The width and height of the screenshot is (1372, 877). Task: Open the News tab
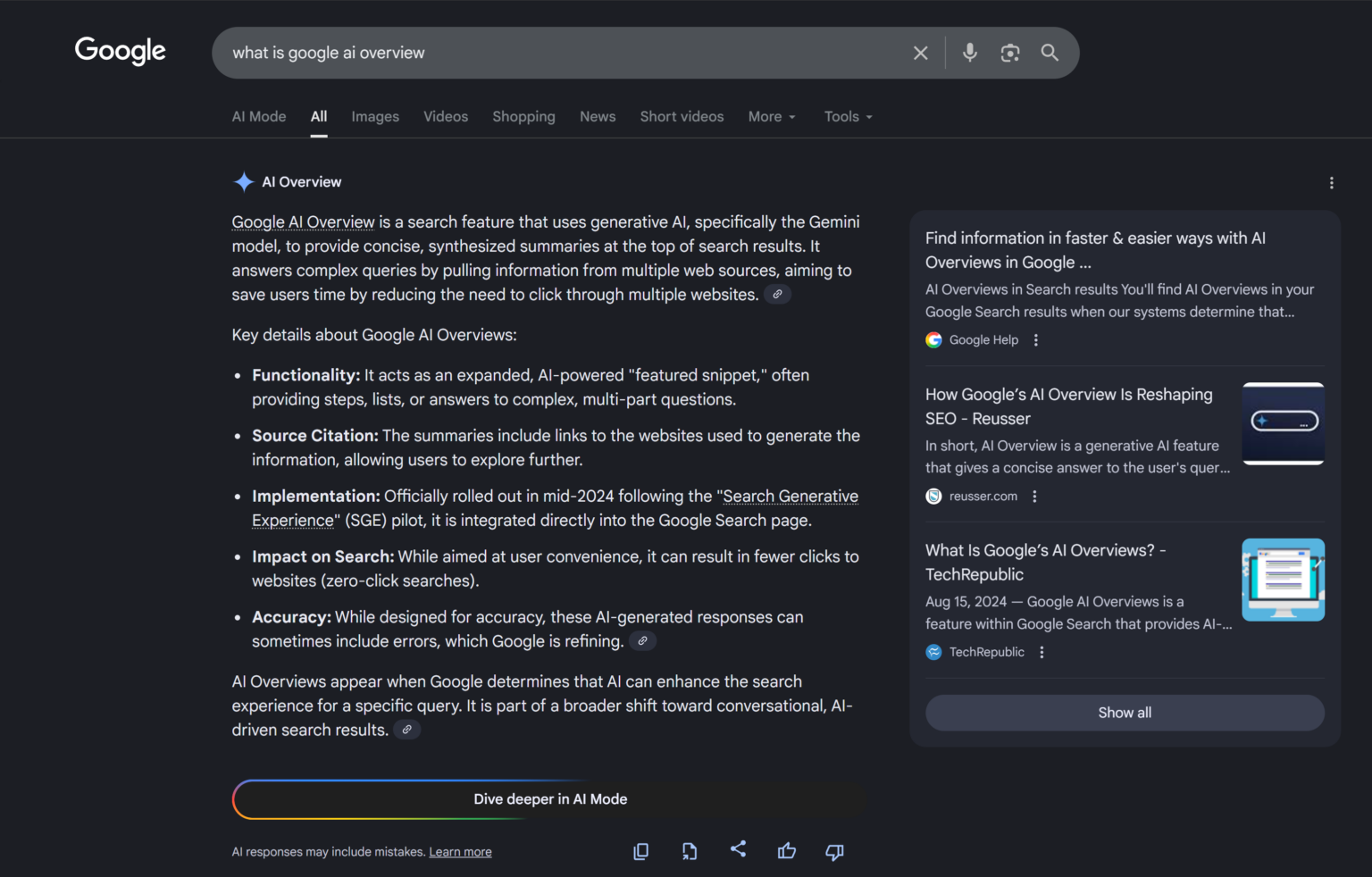click(x=598, y=117)
